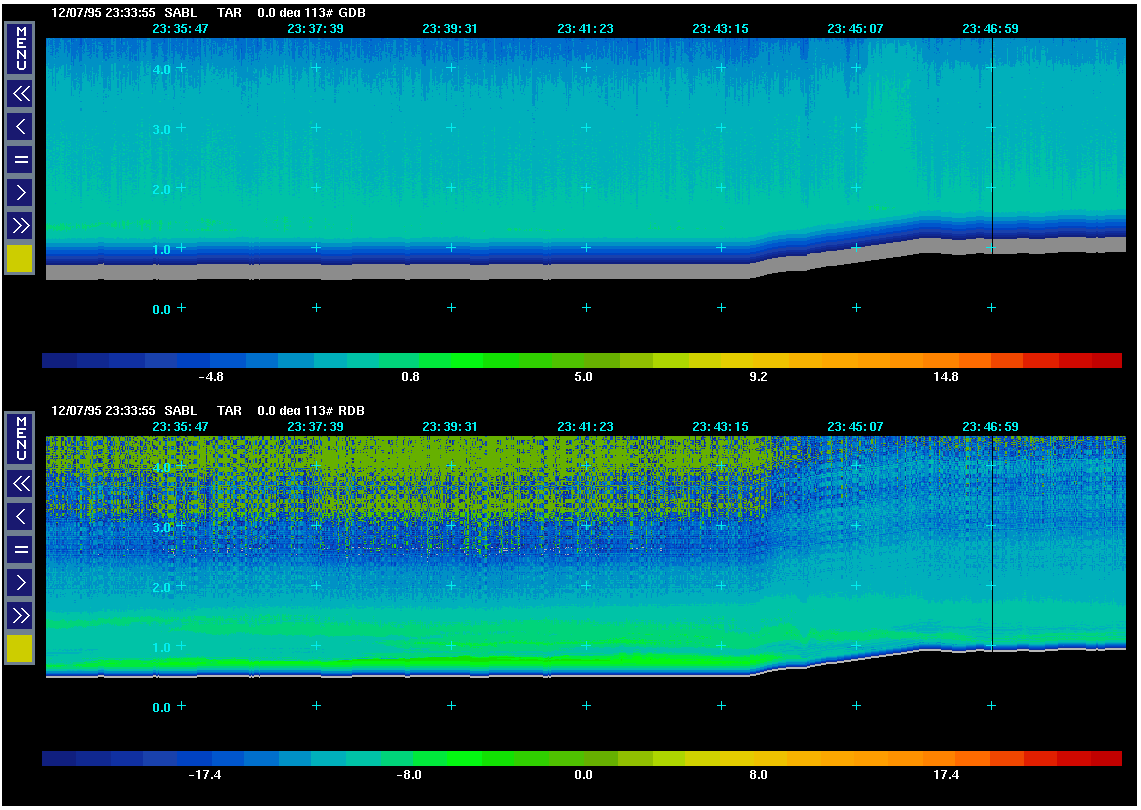Click the equals-sign button in the upper panel
Screen dimensions: 1141x810
20,159
